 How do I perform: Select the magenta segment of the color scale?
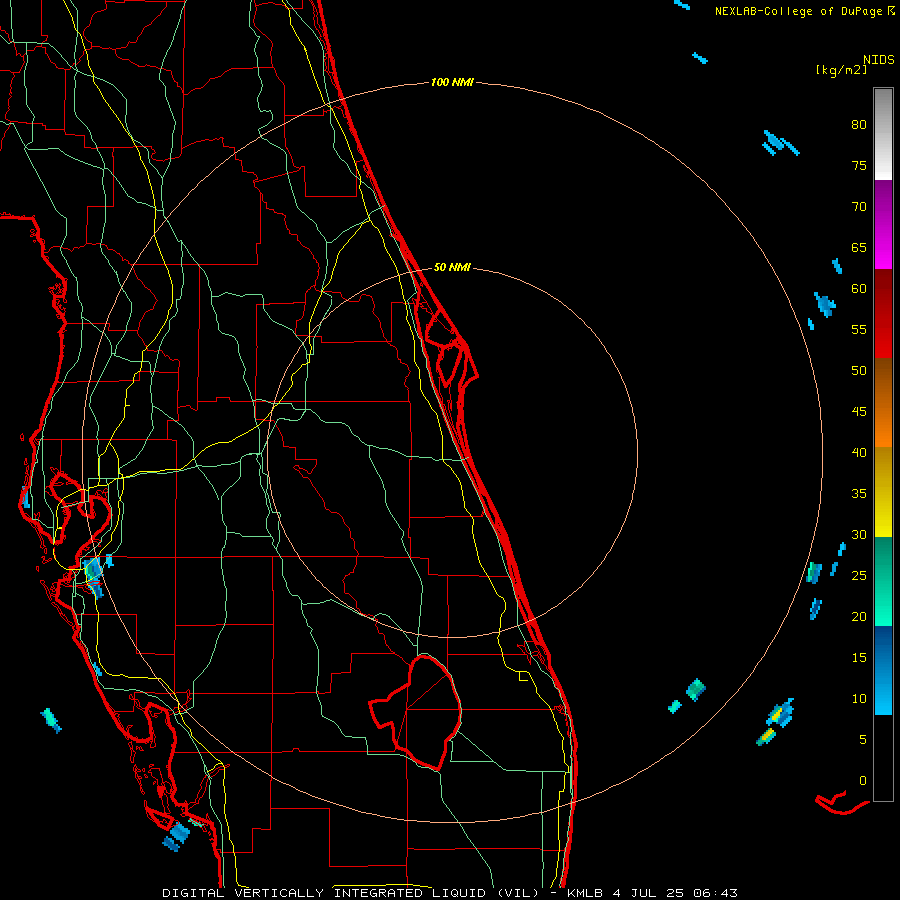click(883, 224)
